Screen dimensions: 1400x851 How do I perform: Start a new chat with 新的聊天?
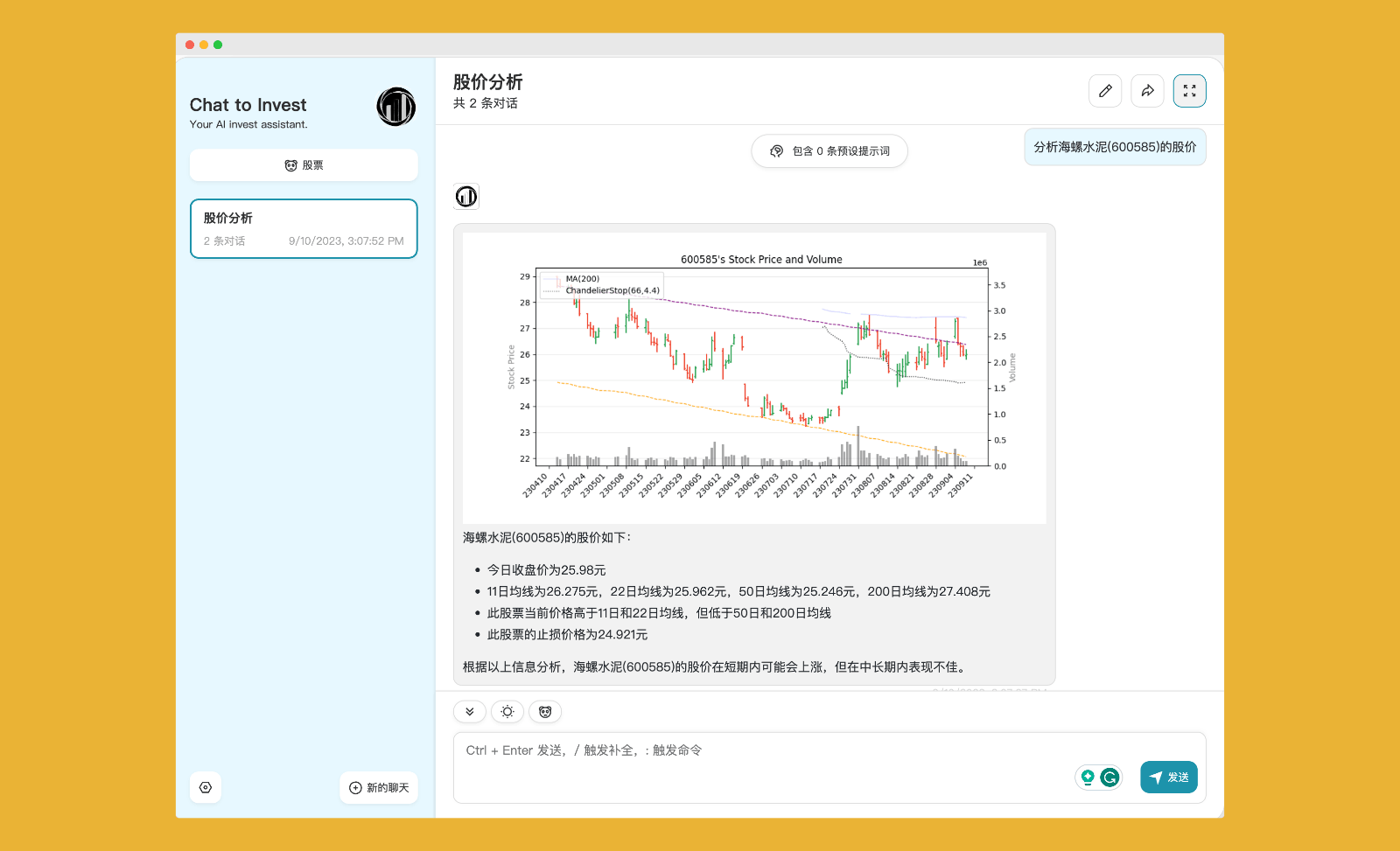(x=379, y=787)
